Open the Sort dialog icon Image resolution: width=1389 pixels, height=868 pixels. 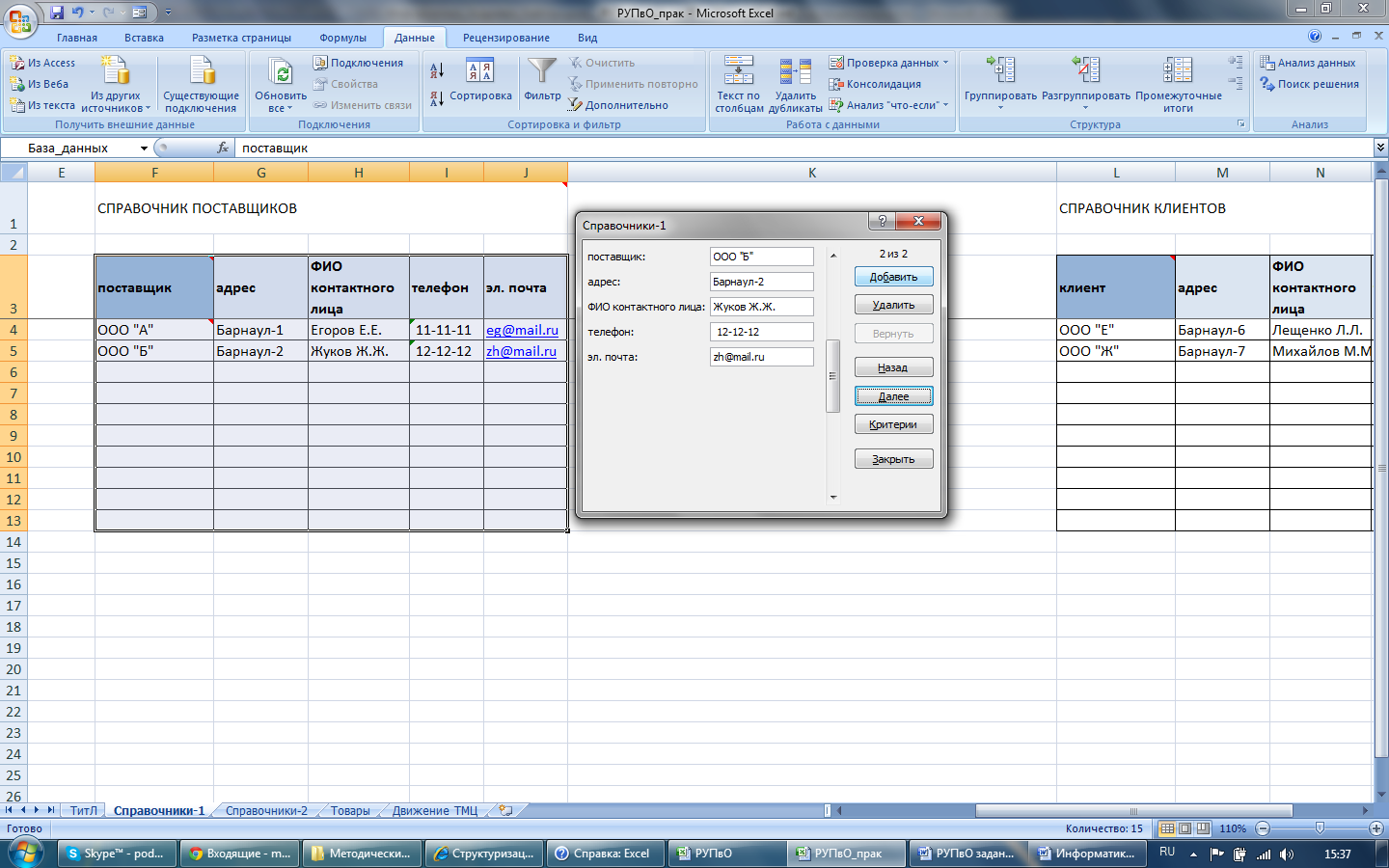tap(479, 70)
